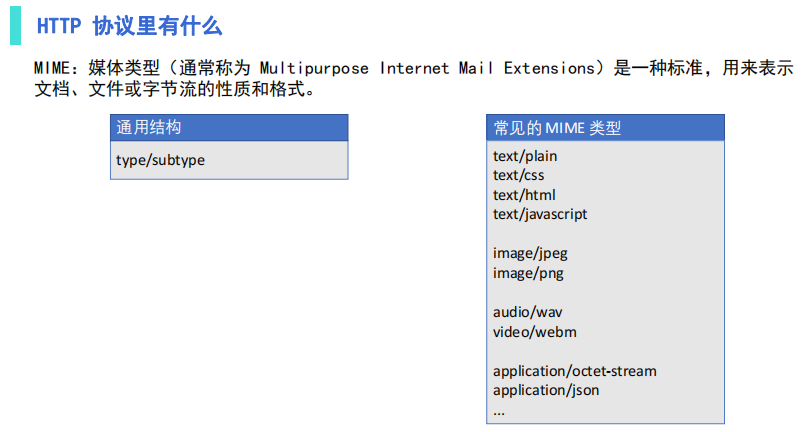Image resolution: width=805 pixels, height=432 pixels.
Task: Select the "video/webm" line
Action: pyautogui.click(x=534, y=332)
